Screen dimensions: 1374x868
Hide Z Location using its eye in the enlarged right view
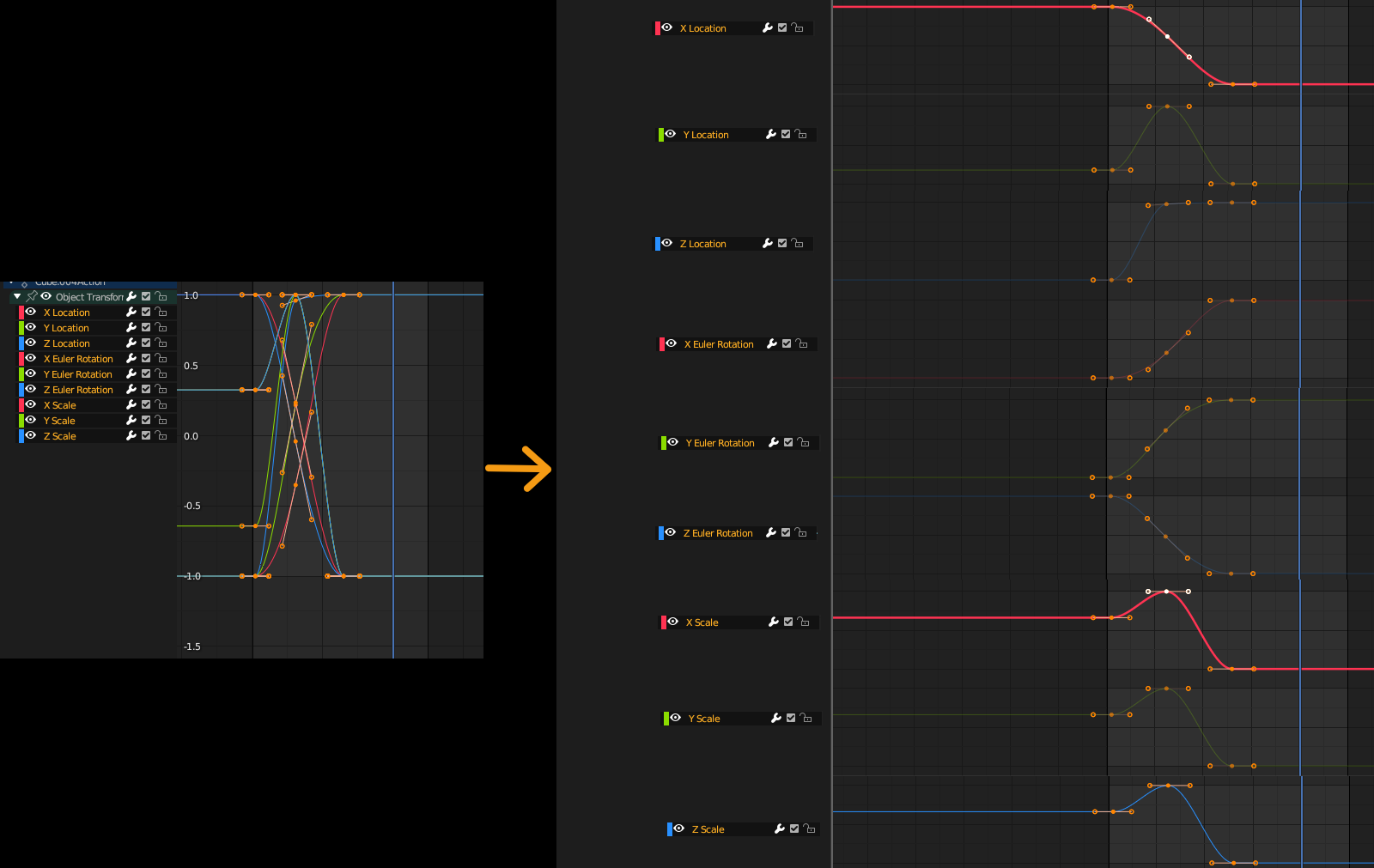point(667,244)
